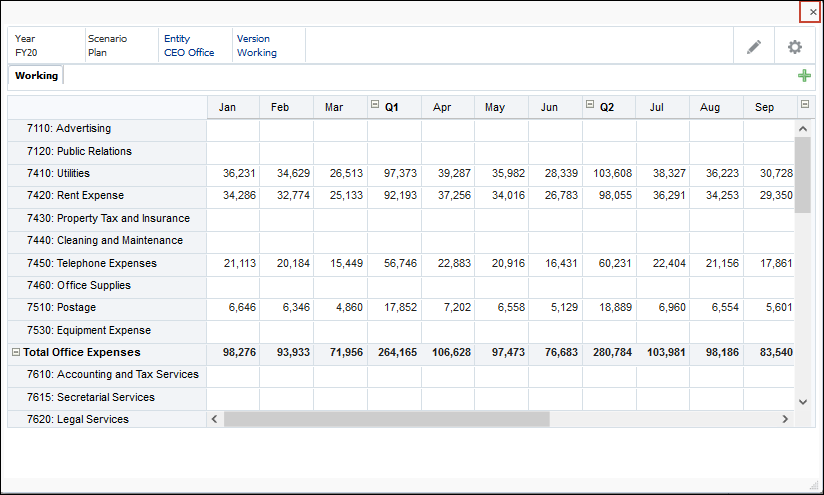
Task: Open the gear settings icon
Action: click(795, 47)
